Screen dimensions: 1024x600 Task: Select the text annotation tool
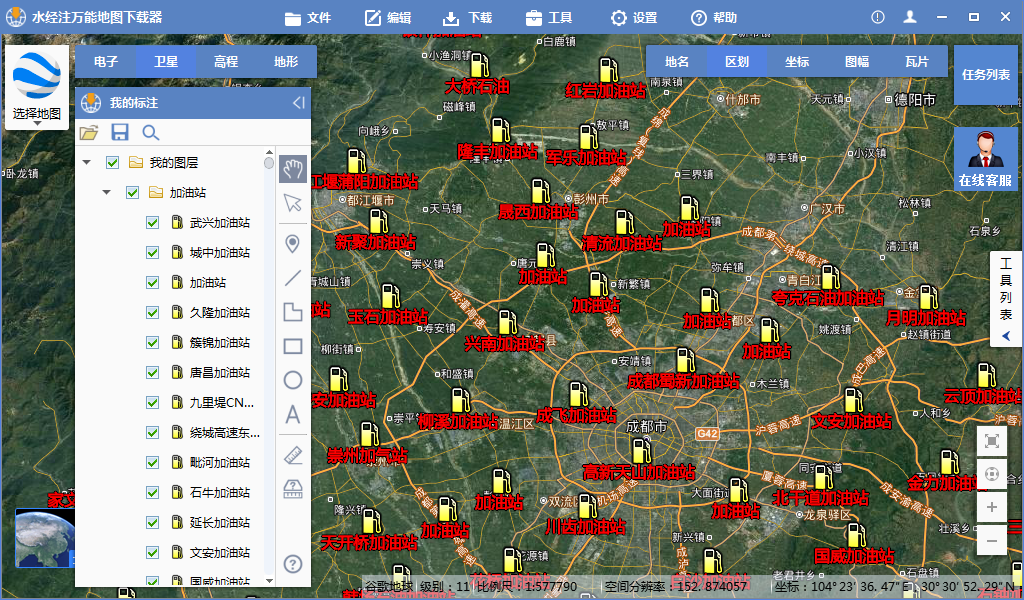(x=293, y=414)
